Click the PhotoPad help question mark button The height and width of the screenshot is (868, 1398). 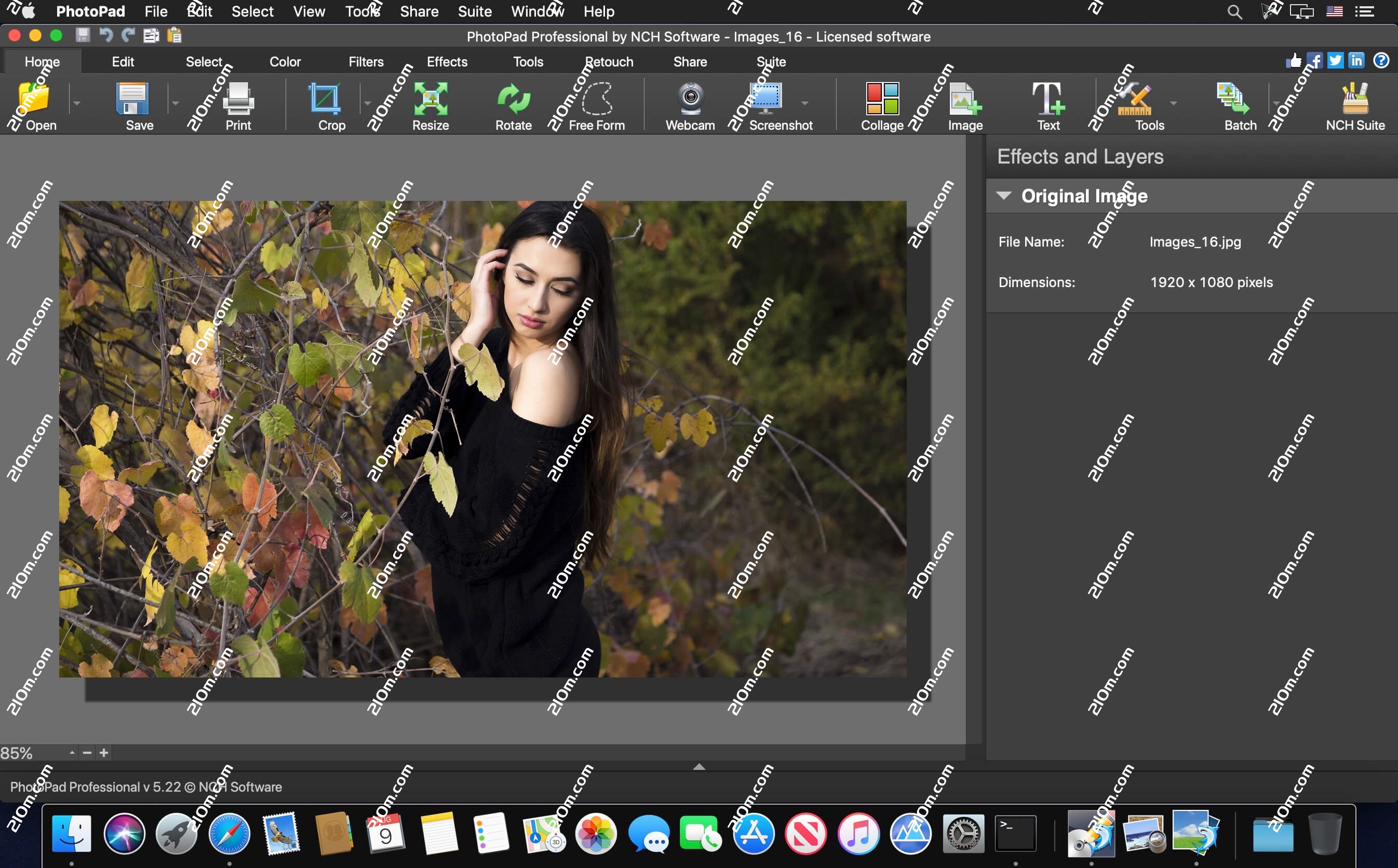tap(1381, 60)
